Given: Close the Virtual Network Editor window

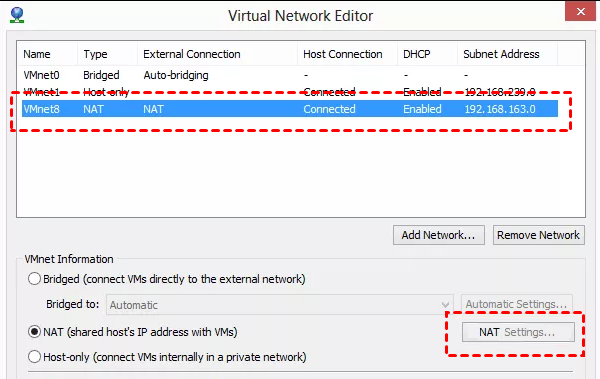Looking at the screenshot, I should coord(580,11).
